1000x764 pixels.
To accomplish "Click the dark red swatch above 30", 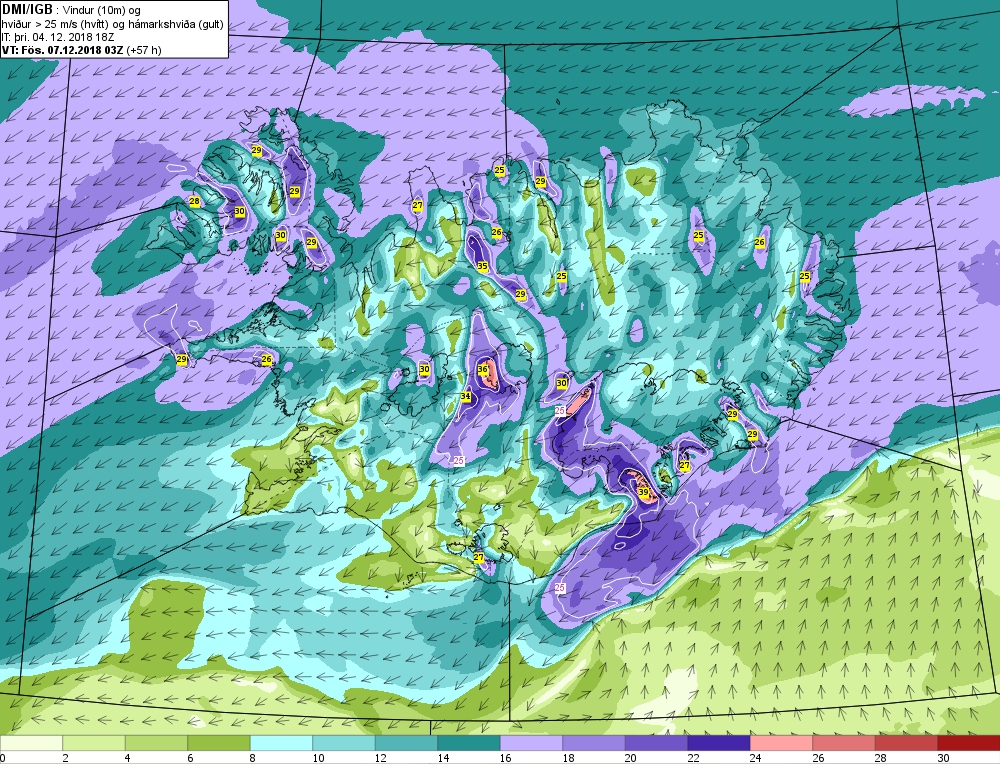I will coord(969,743).
